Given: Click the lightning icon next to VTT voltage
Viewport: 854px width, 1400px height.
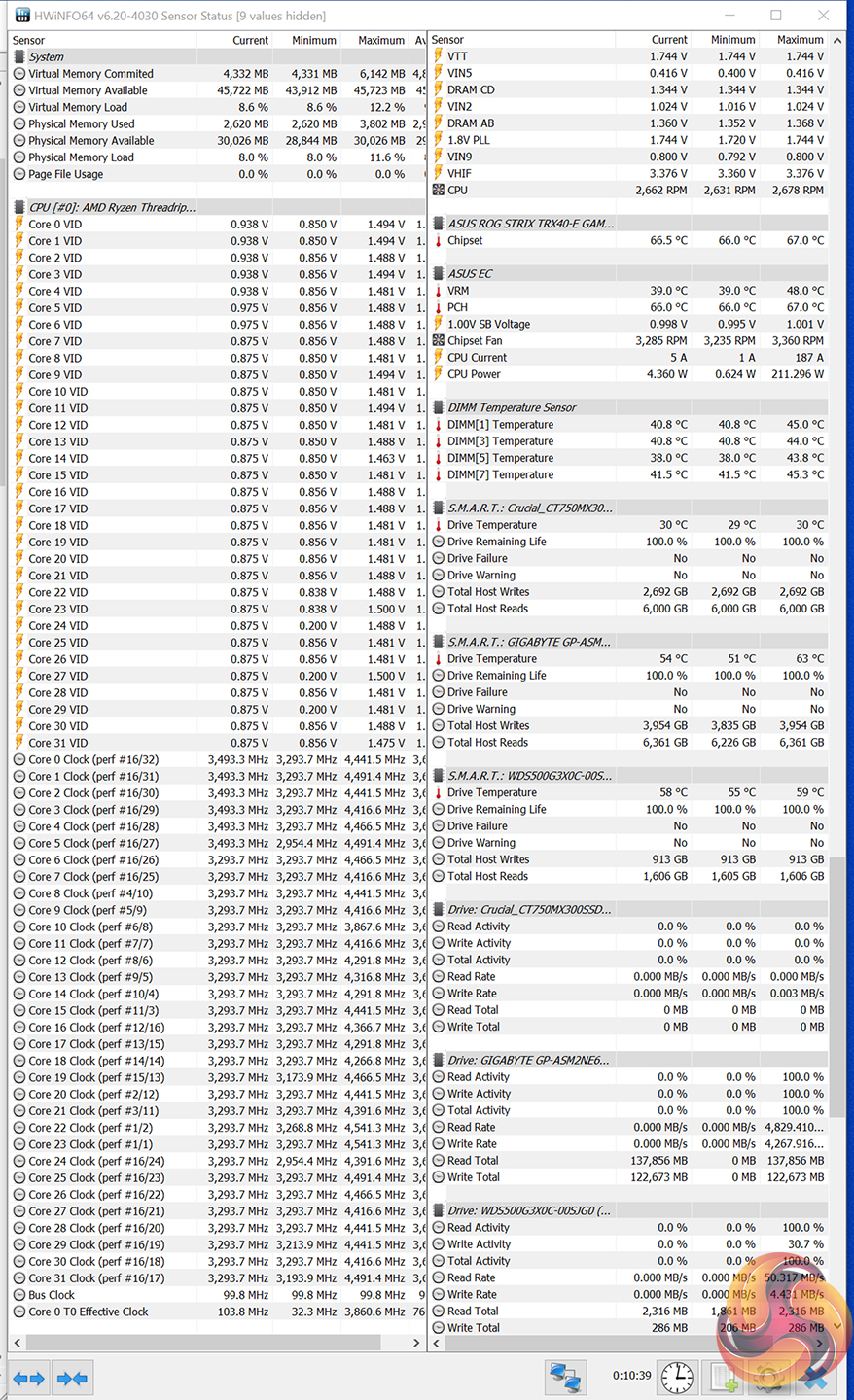Looking at the screenshot, I should coord(439,56).
